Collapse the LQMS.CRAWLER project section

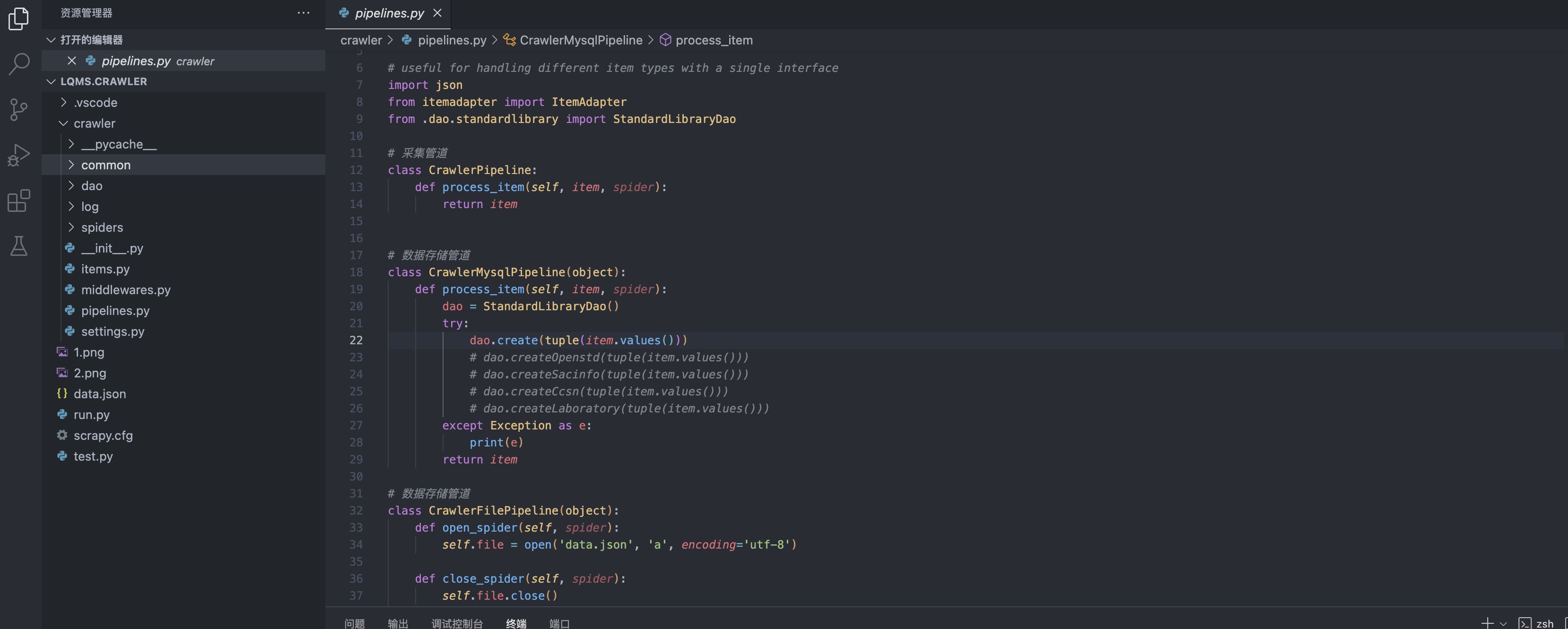(x=51, y=82)
